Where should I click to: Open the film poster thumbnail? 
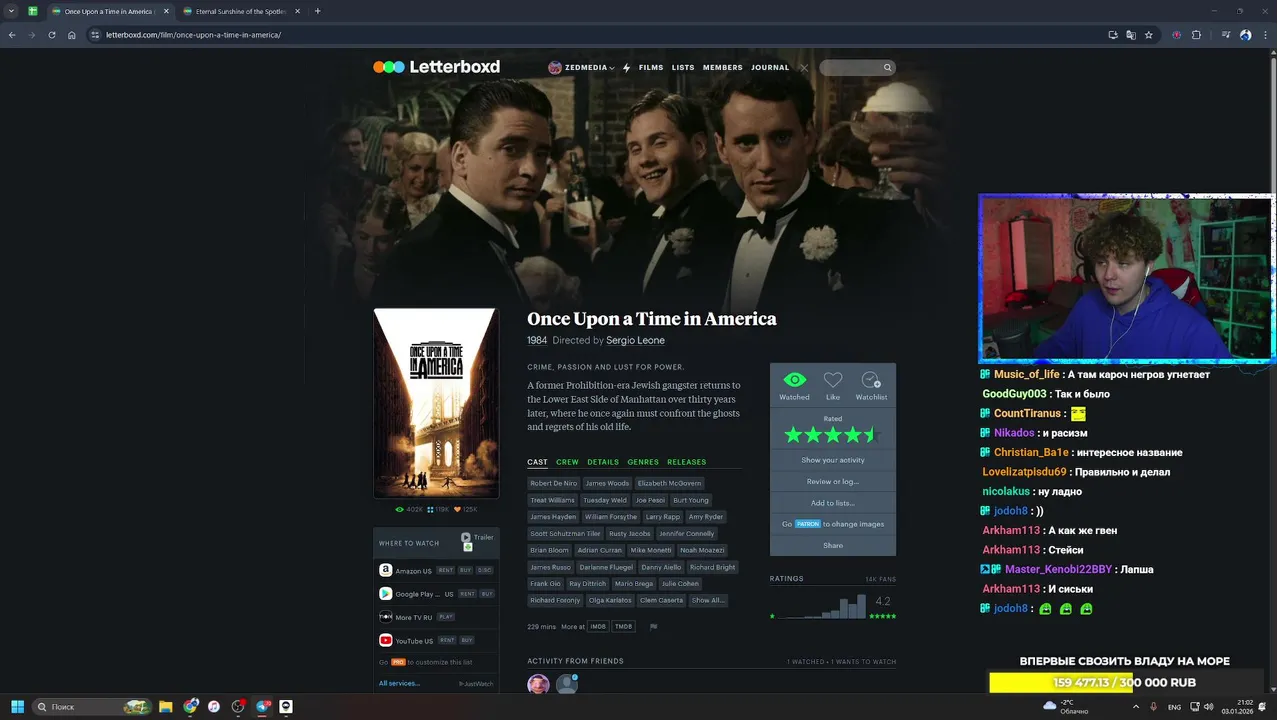pos(436,403)
